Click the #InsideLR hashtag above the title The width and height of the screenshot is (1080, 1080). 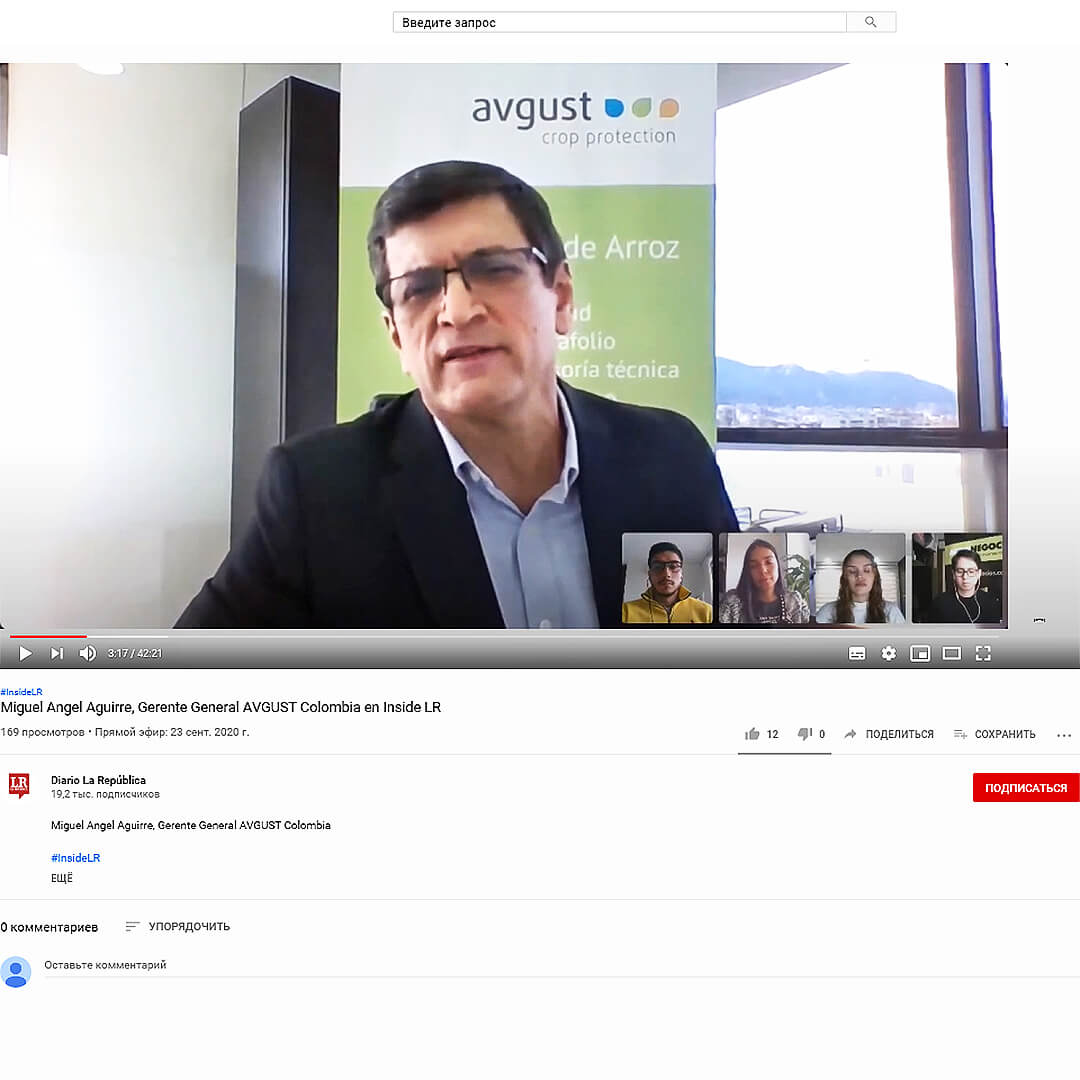pos(21,692)
